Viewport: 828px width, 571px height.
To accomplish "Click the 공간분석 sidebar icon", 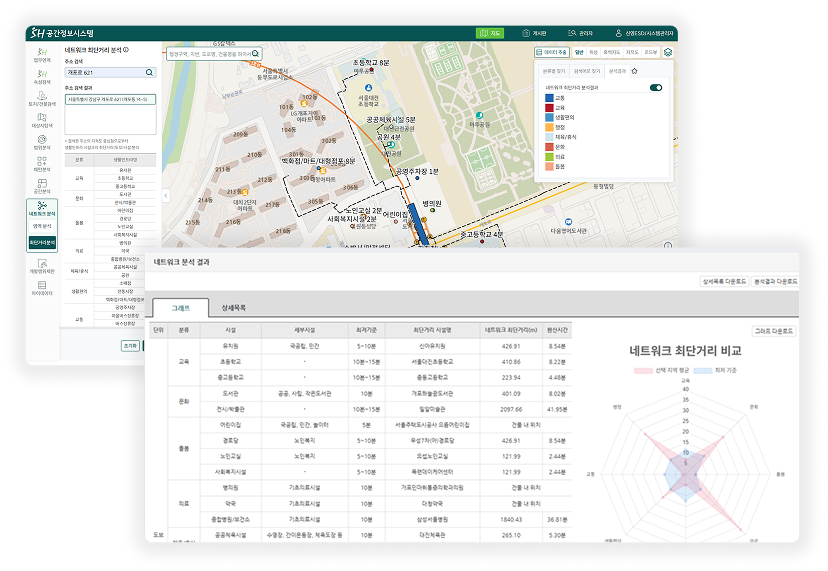I will tap(42, 183).
